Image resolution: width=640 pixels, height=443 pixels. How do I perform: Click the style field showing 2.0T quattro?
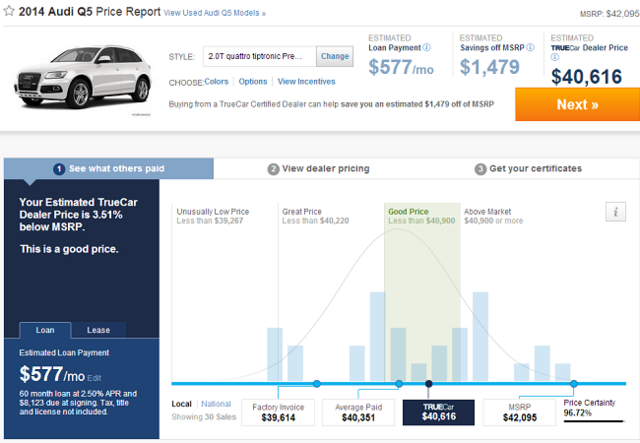260,56
